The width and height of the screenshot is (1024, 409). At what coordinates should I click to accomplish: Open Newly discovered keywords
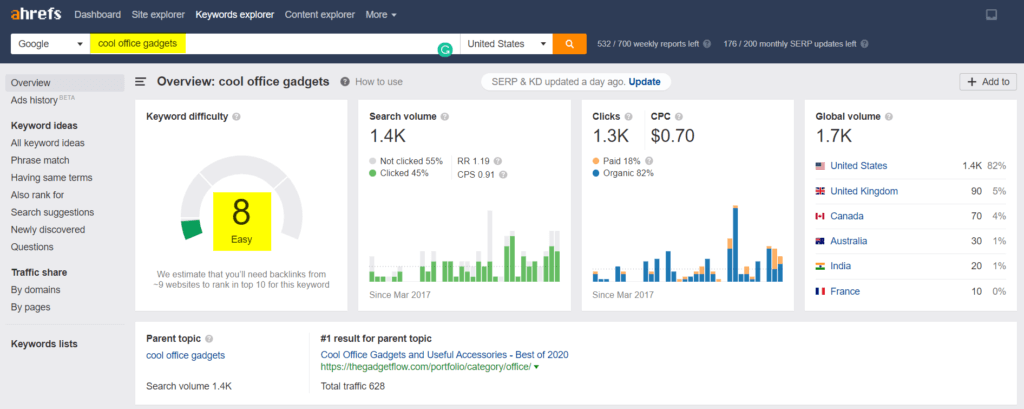pos(48,229)
